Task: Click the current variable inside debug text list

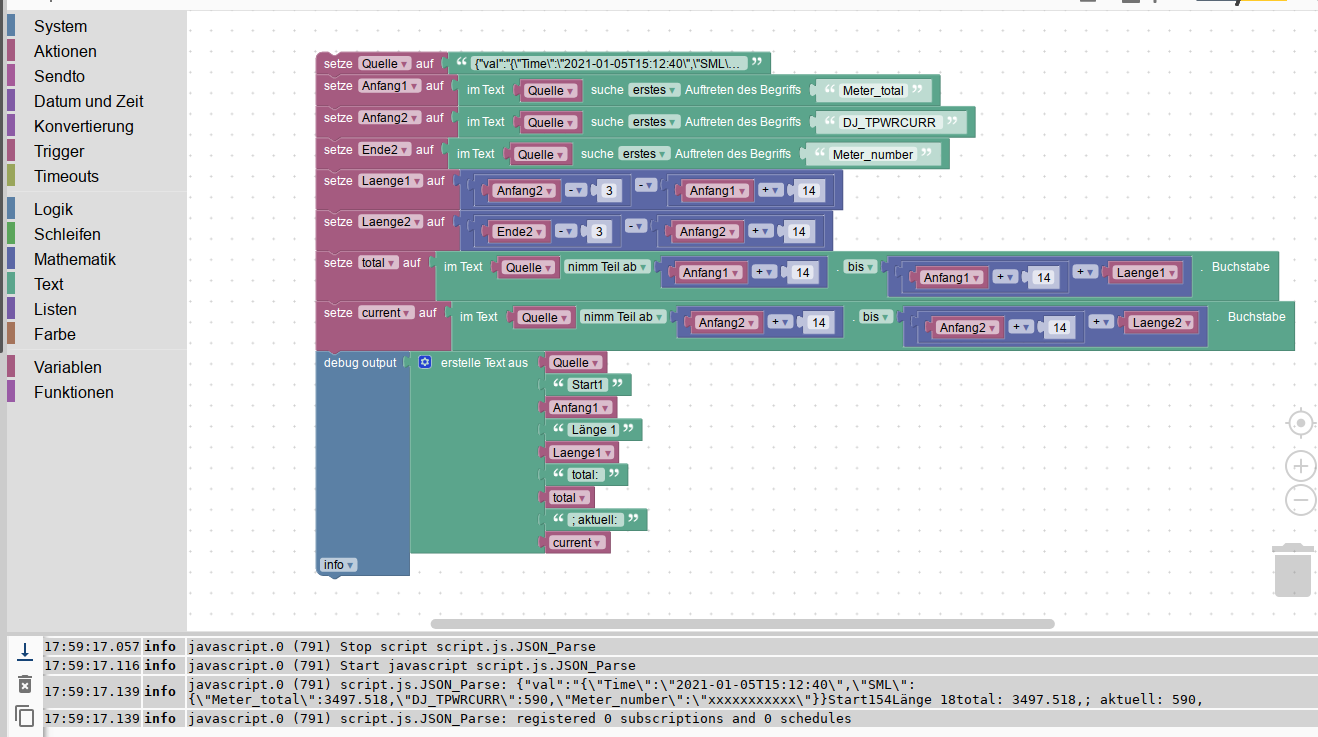Action: (578, 543)
